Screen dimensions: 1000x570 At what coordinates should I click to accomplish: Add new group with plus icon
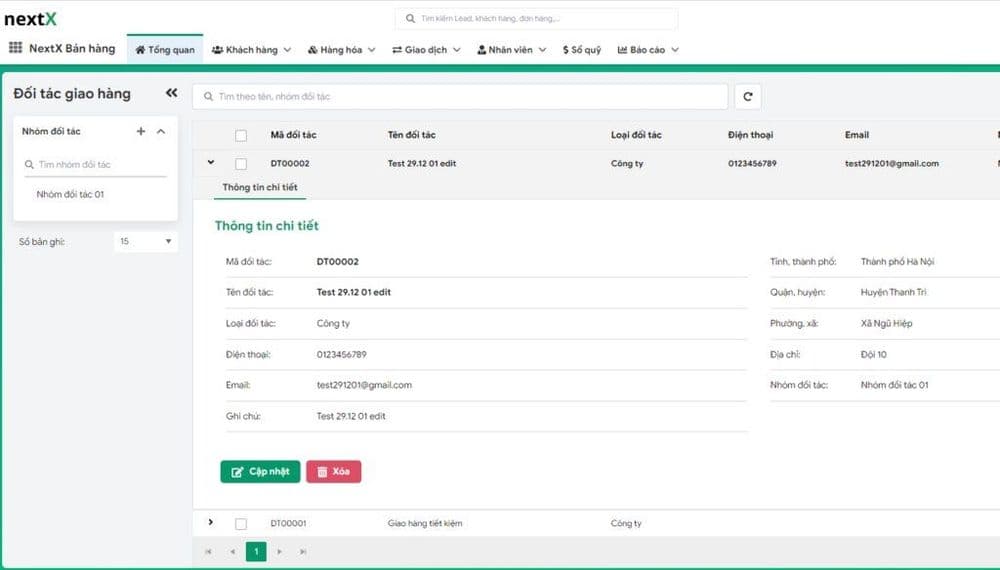pos(141,131)
